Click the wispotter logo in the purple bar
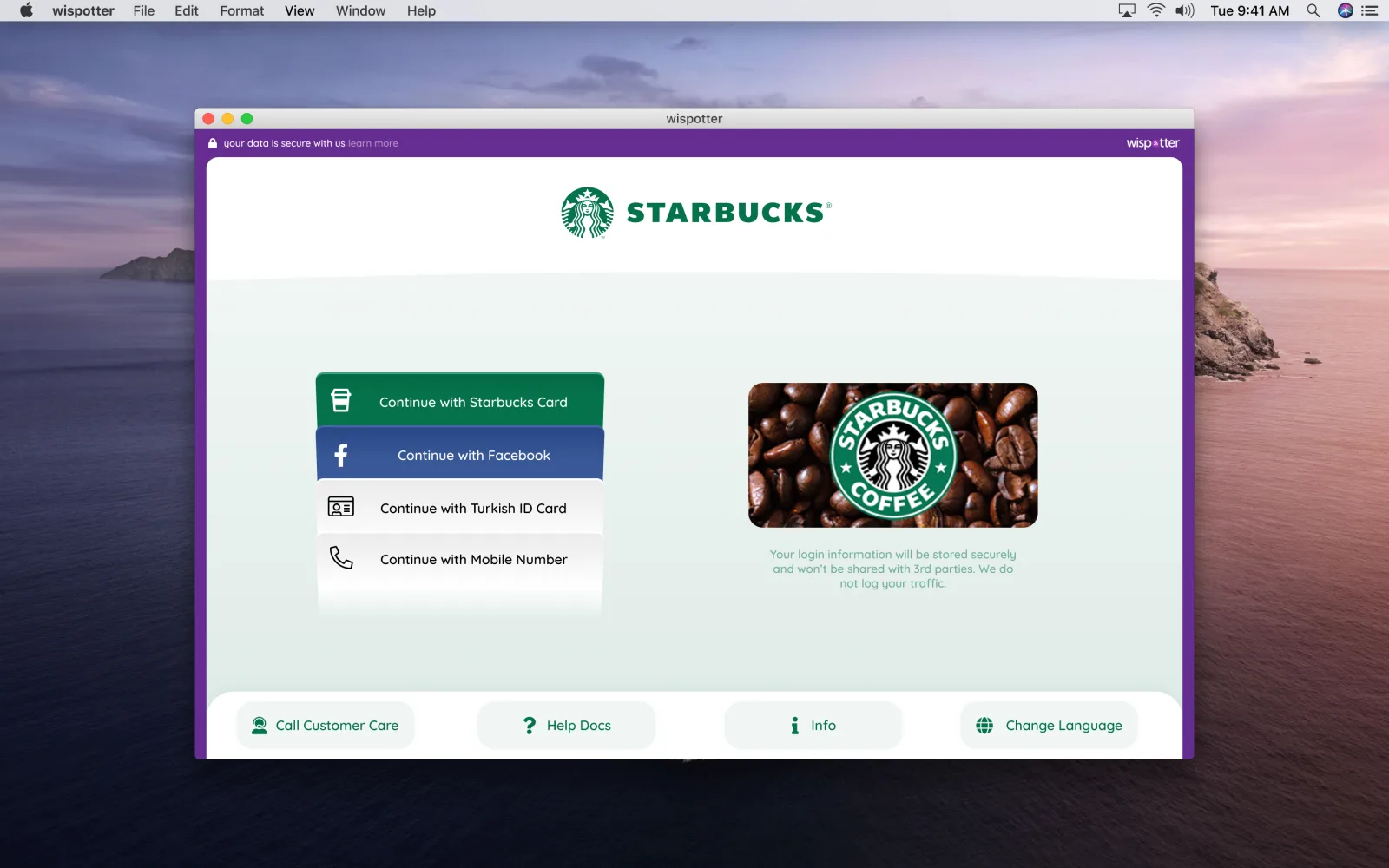 (x=1153, y=143)
